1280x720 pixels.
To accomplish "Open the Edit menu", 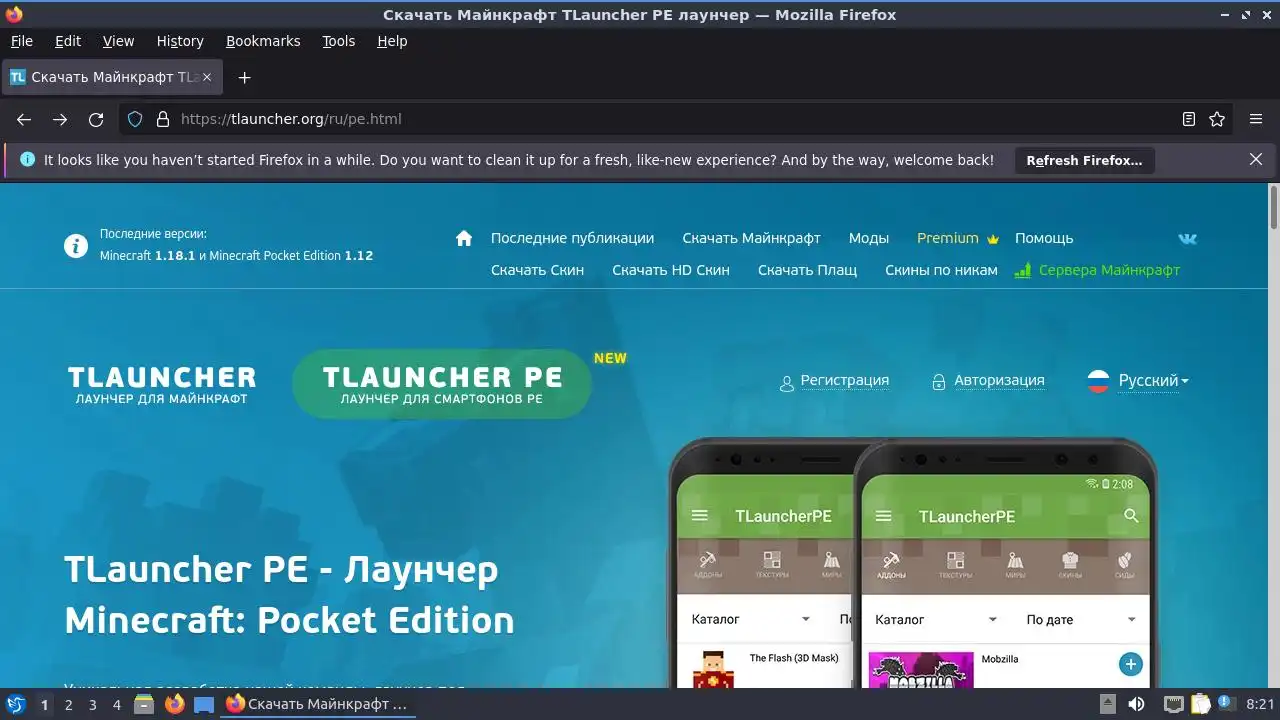I will tap(68, 41).
